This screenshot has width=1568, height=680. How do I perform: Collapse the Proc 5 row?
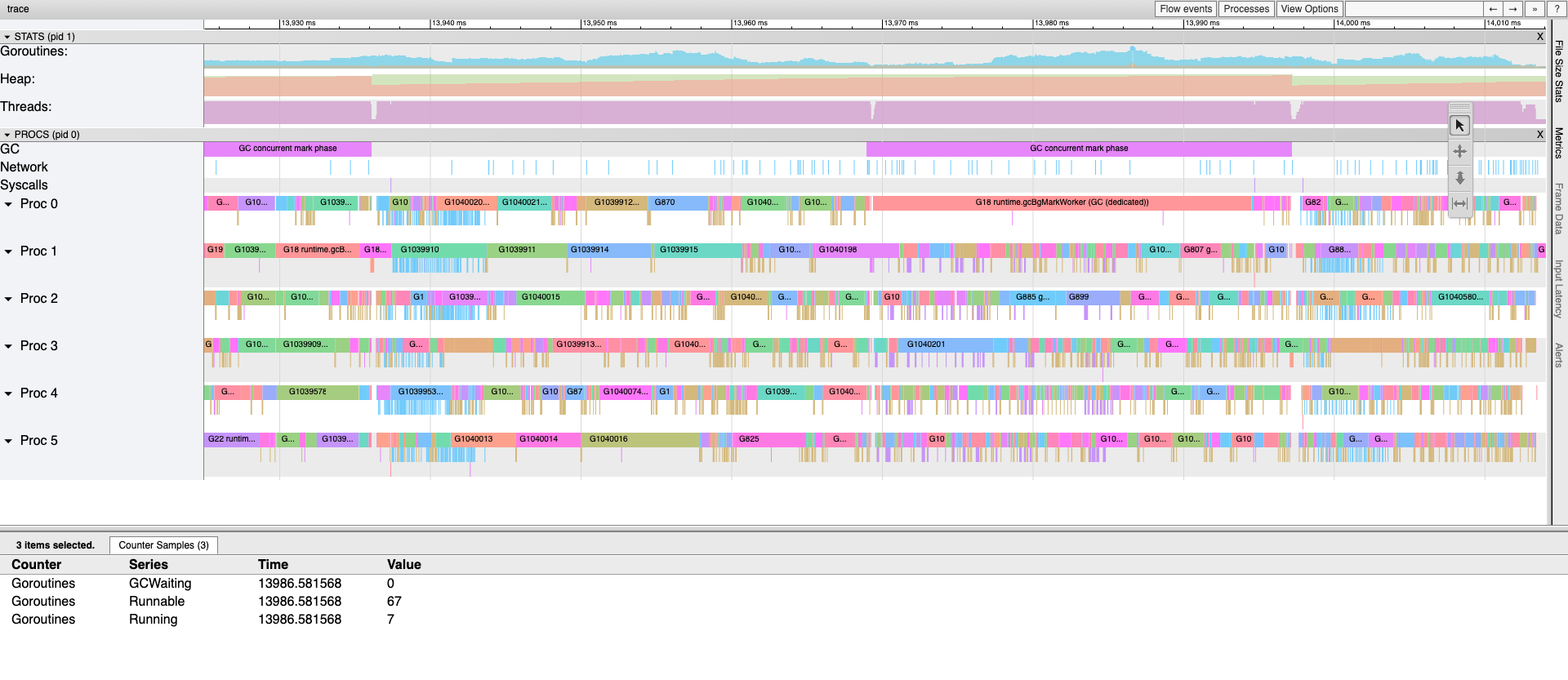tap(9, 441)
